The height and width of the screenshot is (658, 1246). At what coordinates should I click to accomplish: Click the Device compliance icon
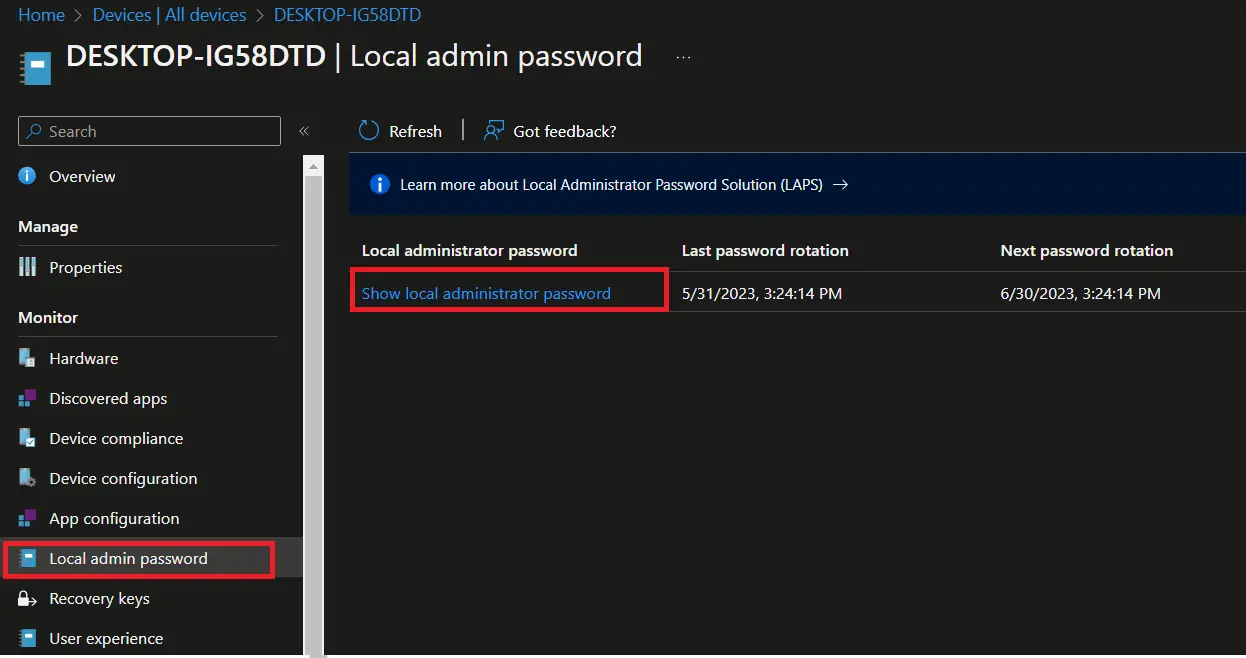coord(28,438)
